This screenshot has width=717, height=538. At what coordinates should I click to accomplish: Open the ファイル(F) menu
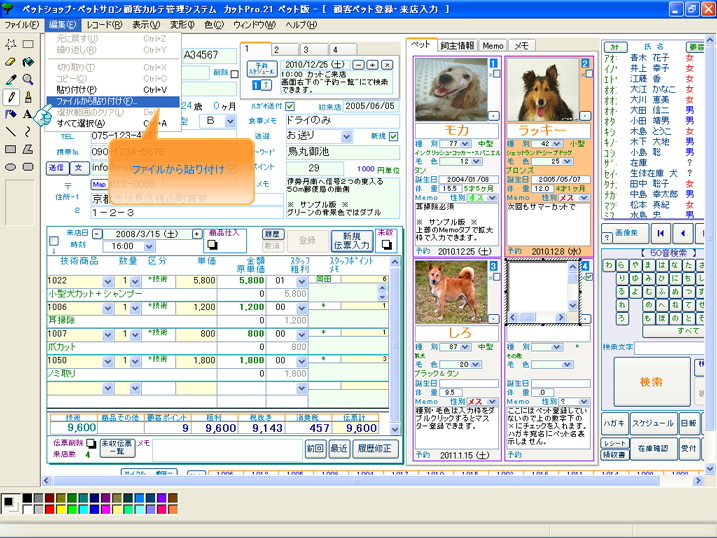pyautogui.click(x=21, y=25)
